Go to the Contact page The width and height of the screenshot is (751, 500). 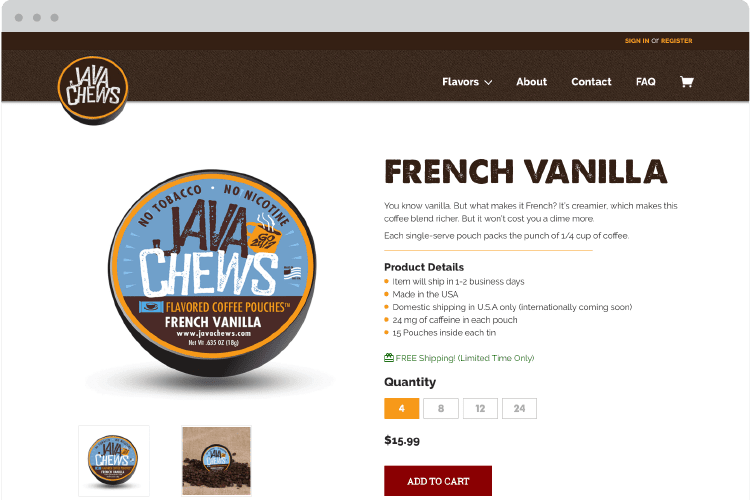pos(591,82)
